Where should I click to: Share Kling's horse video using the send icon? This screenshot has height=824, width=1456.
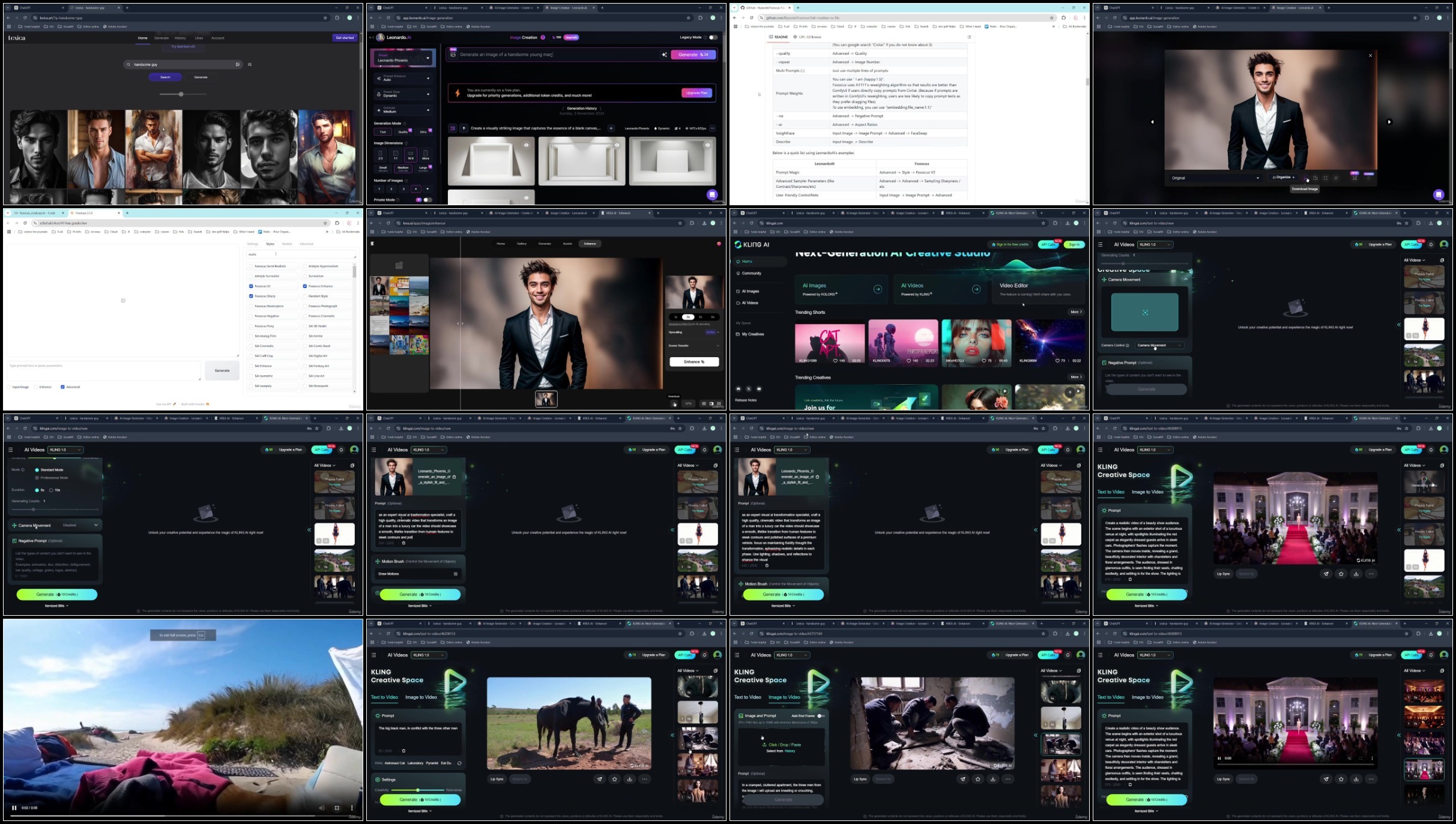coord(600,779)
